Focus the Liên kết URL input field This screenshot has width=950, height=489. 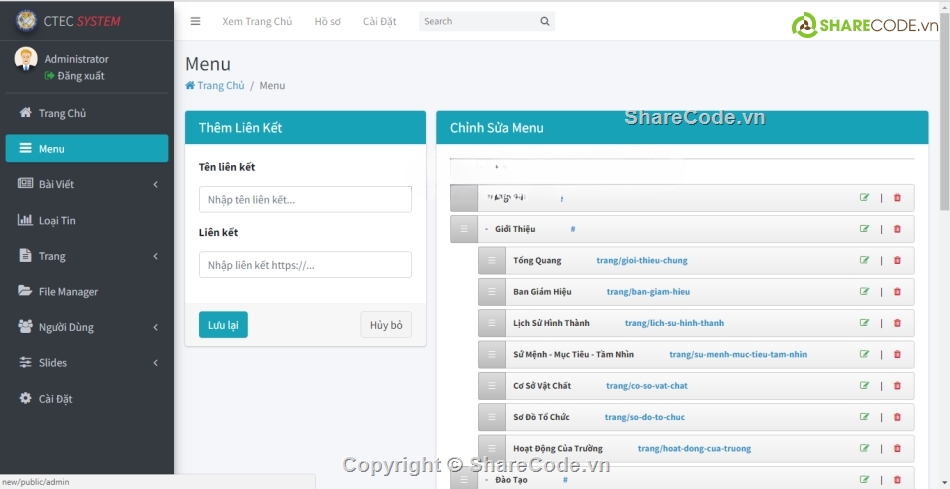[305, 265]
